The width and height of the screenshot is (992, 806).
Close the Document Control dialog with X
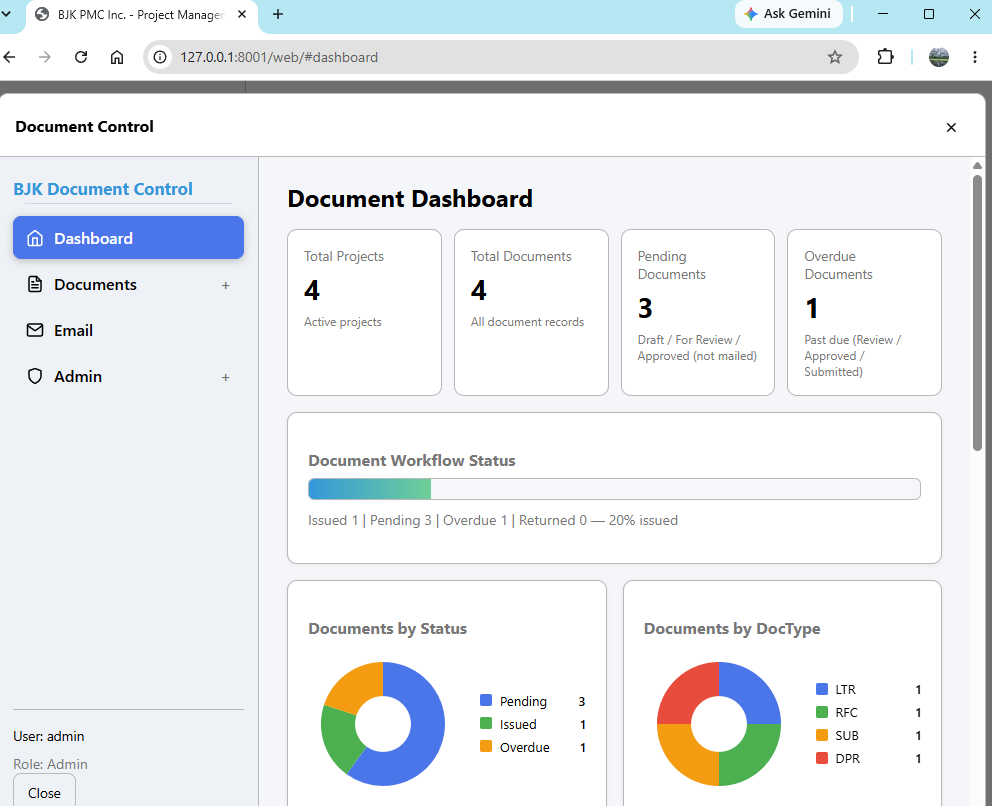pos(951,127)
